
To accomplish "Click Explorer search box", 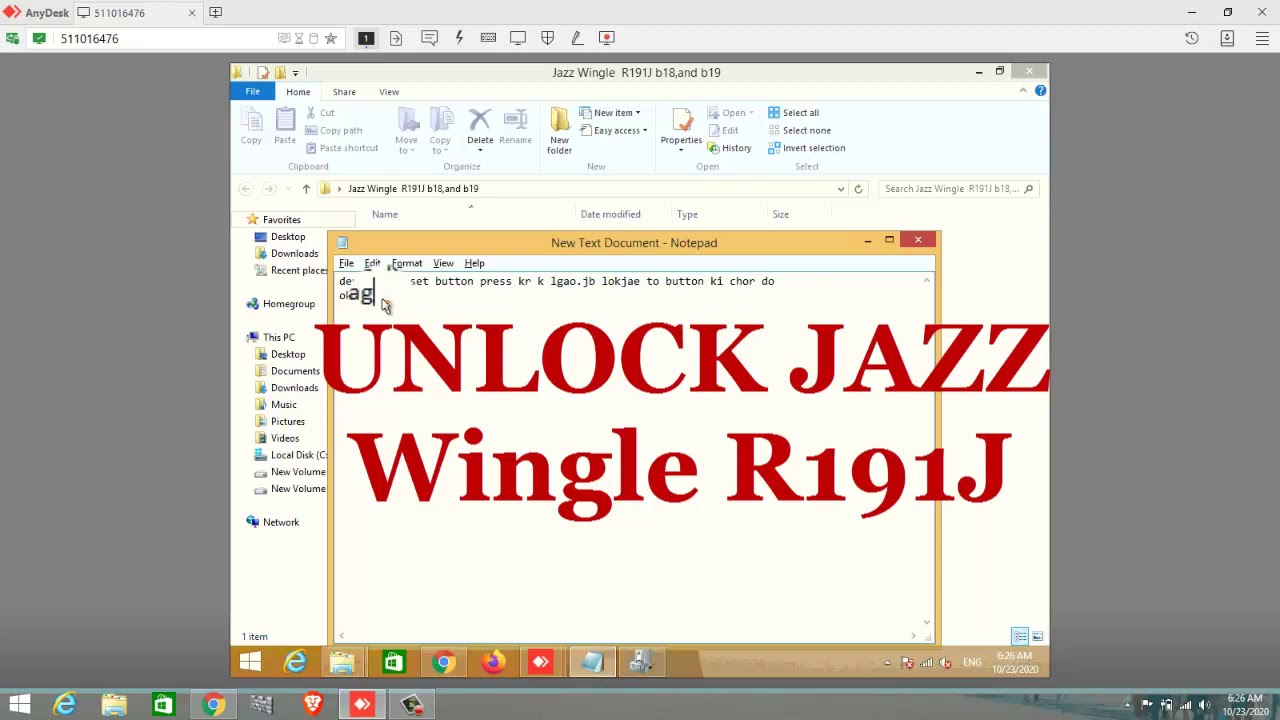I will [x=958, y=188].
